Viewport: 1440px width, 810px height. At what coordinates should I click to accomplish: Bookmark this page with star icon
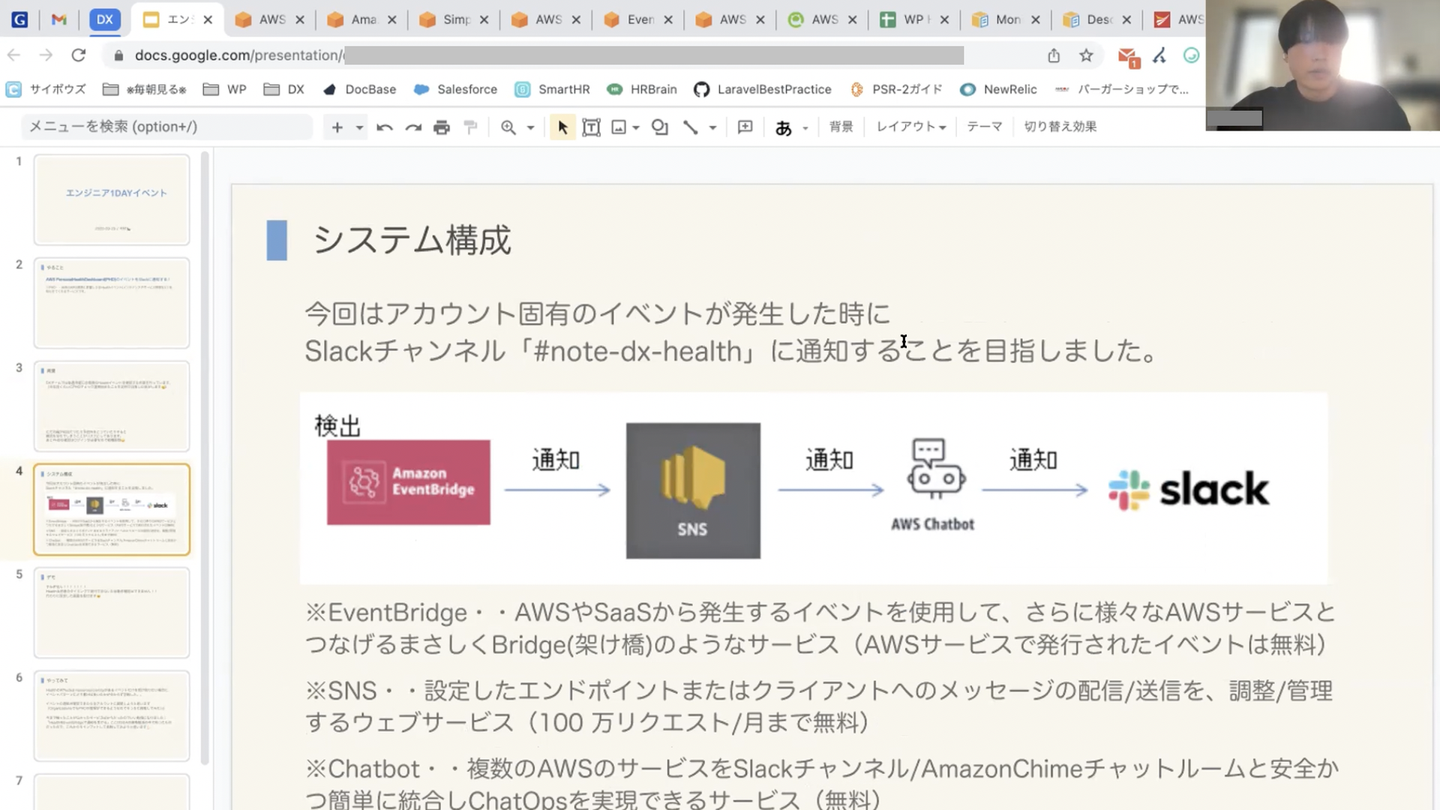pyautogui.click(x=1086, y=56)
